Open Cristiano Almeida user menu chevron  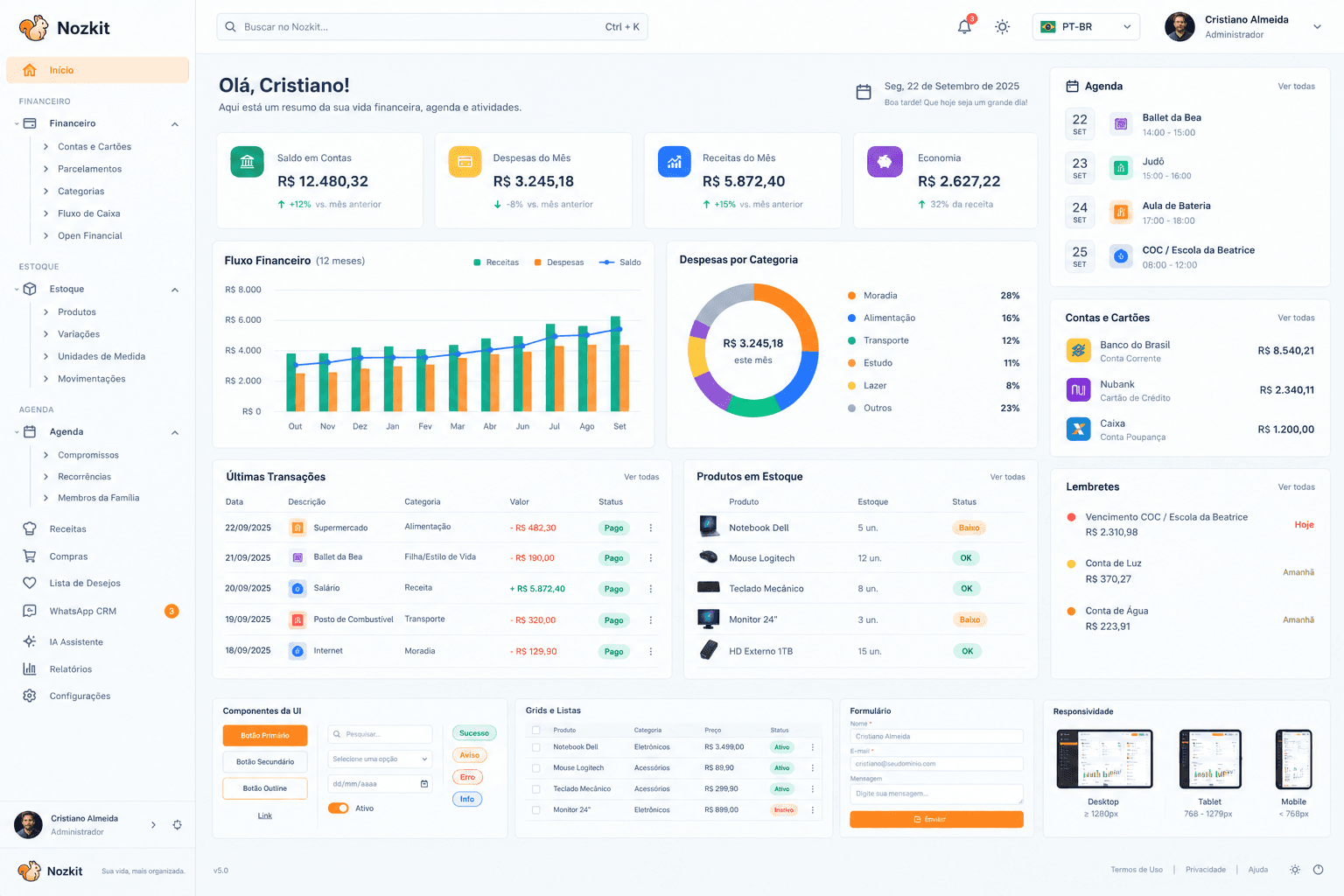tap(1317, 27)
